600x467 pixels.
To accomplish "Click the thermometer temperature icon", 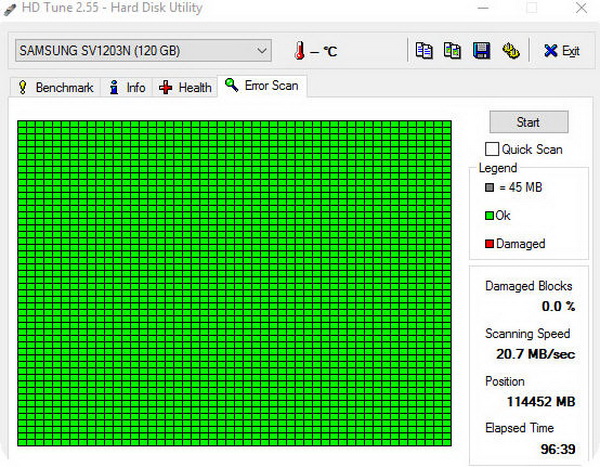I will (299, 50).
